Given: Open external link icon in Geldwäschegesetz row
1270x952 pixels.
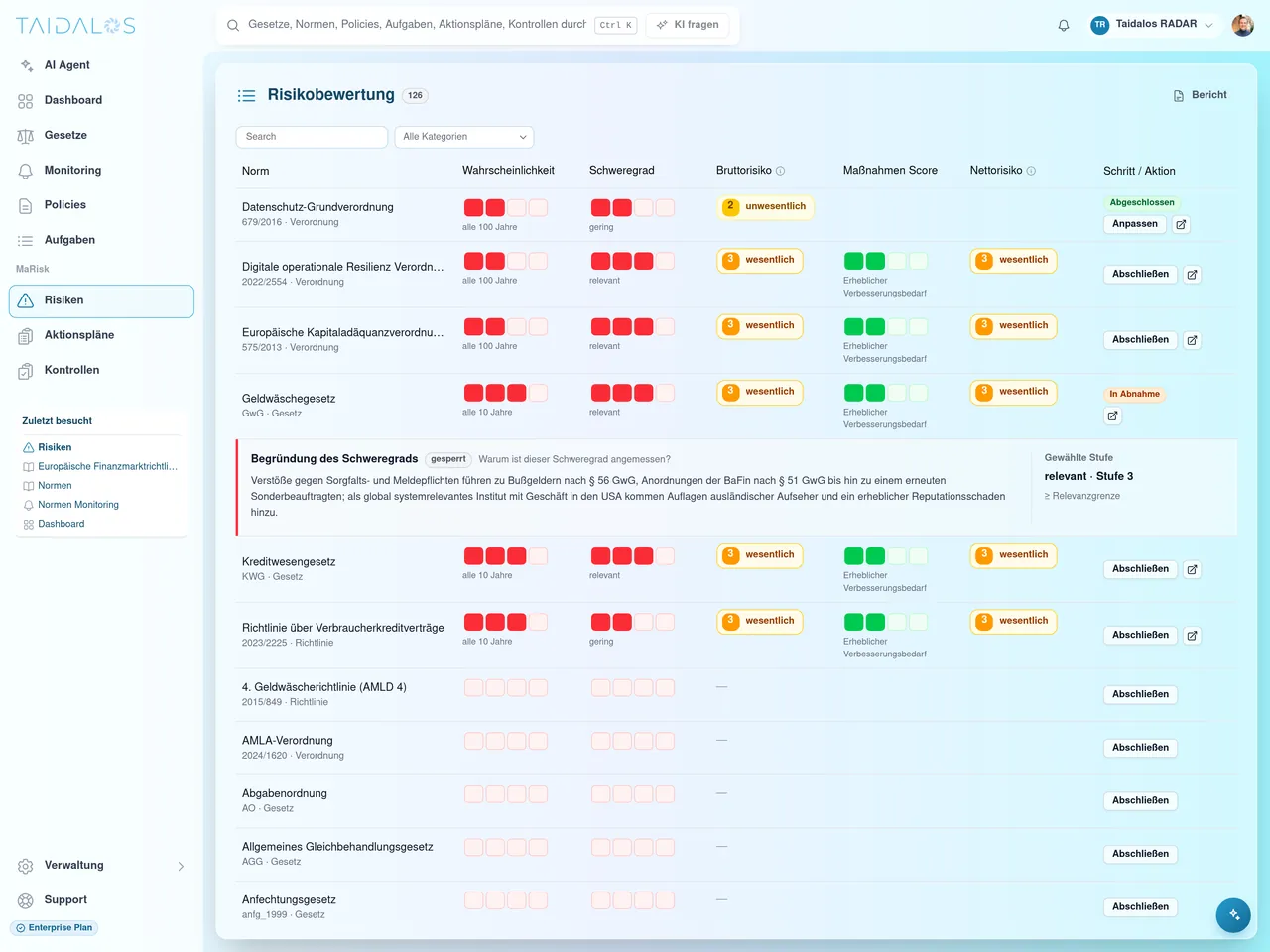Looking at the screenshot, I should click(x=1112, y=416).
